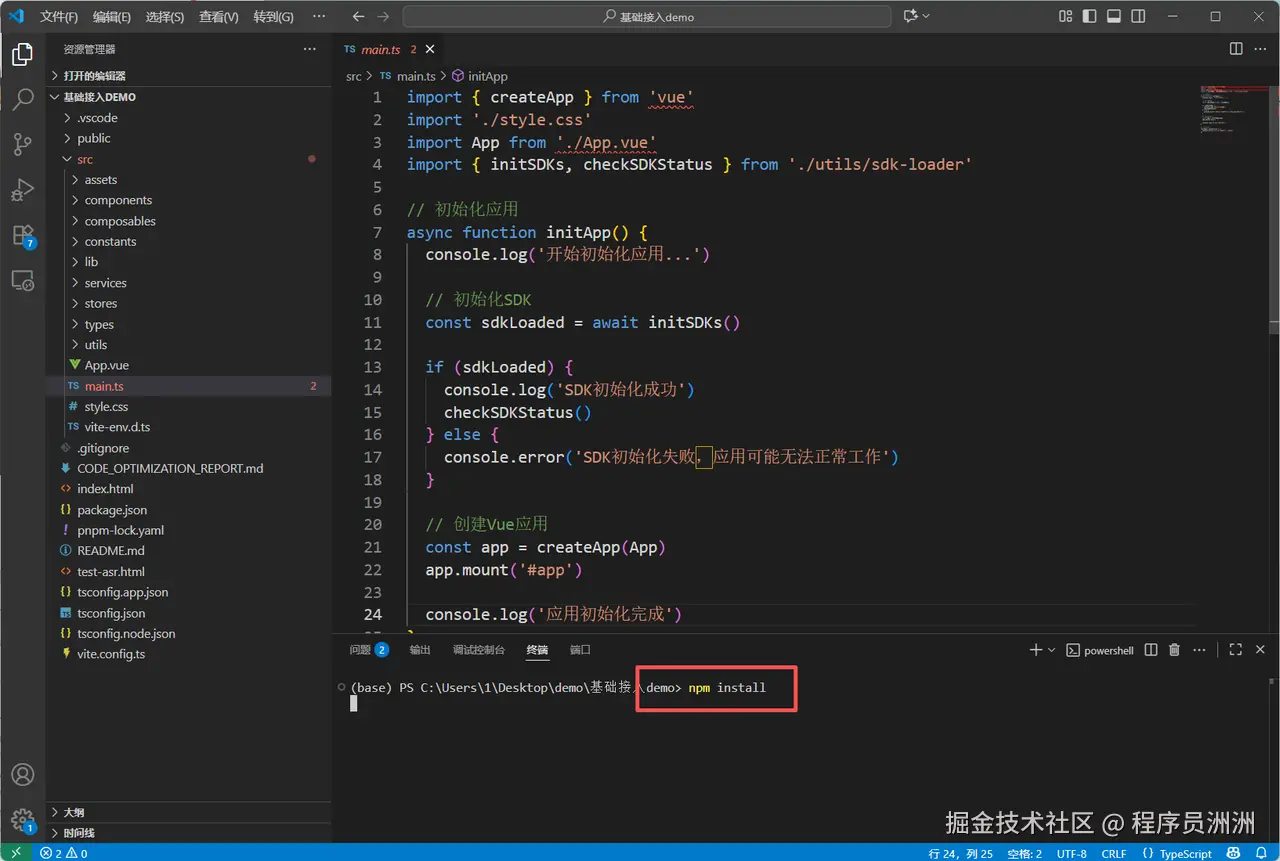This screenshot has height=861, width=1280.
Task: Open Copilot chat icon in title bar
Action: click(910, 17)
